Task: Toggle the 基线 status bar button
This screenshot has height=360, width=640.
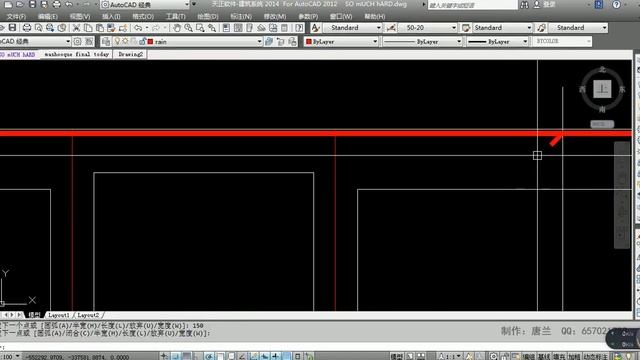Action: (x=544, y=356)
